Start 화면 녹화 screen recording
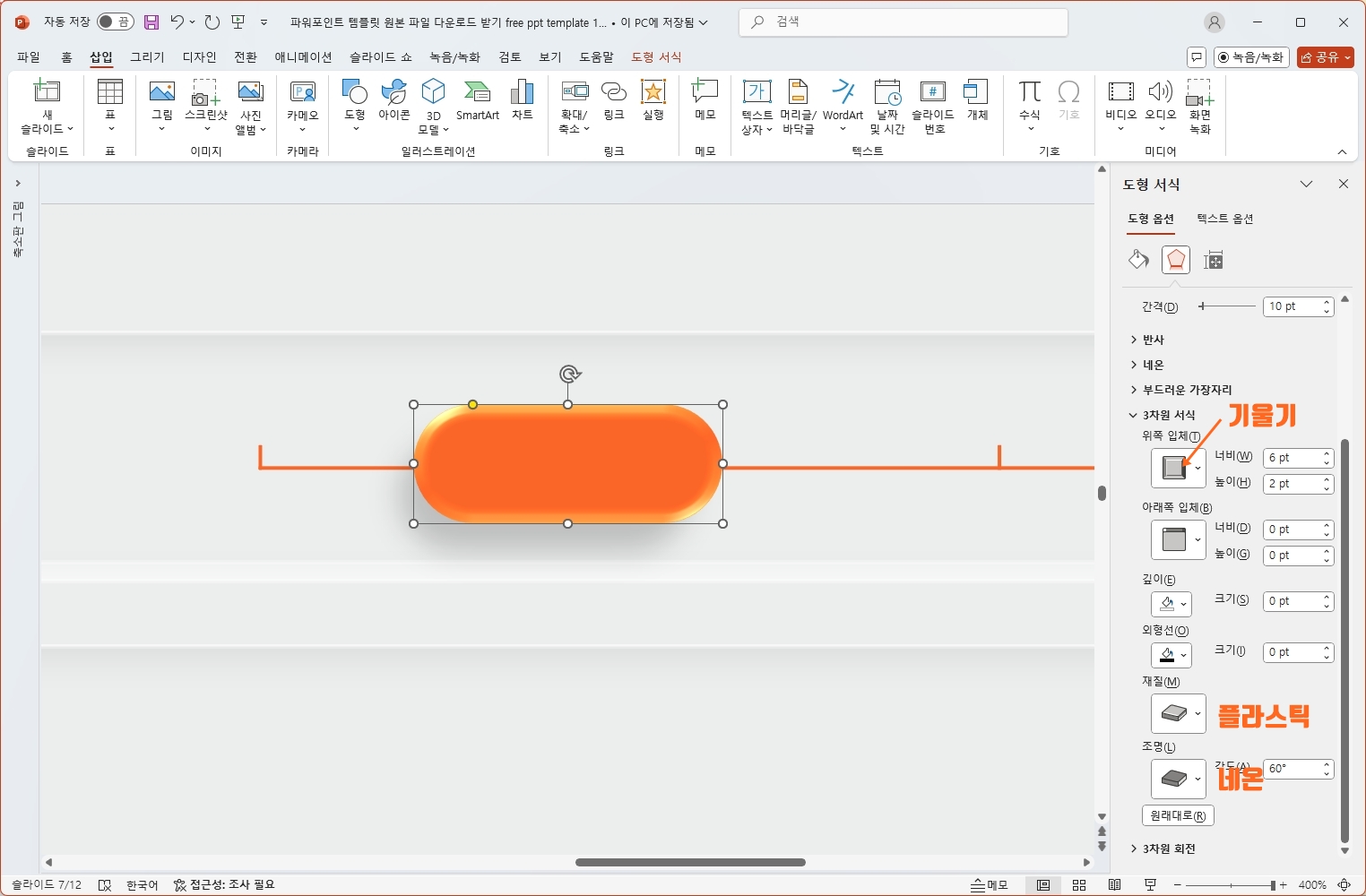 [x=1200, y=106]
